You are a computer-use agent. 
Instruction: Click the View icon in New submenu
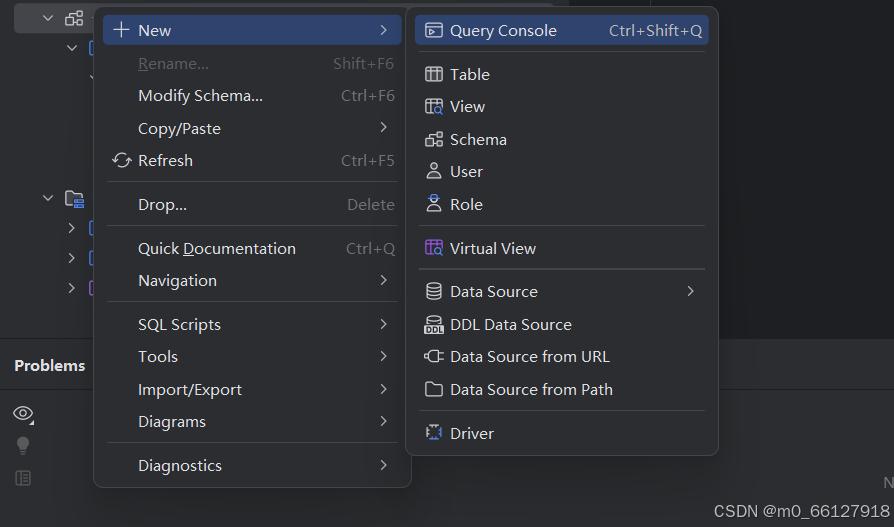coord(434,107)
